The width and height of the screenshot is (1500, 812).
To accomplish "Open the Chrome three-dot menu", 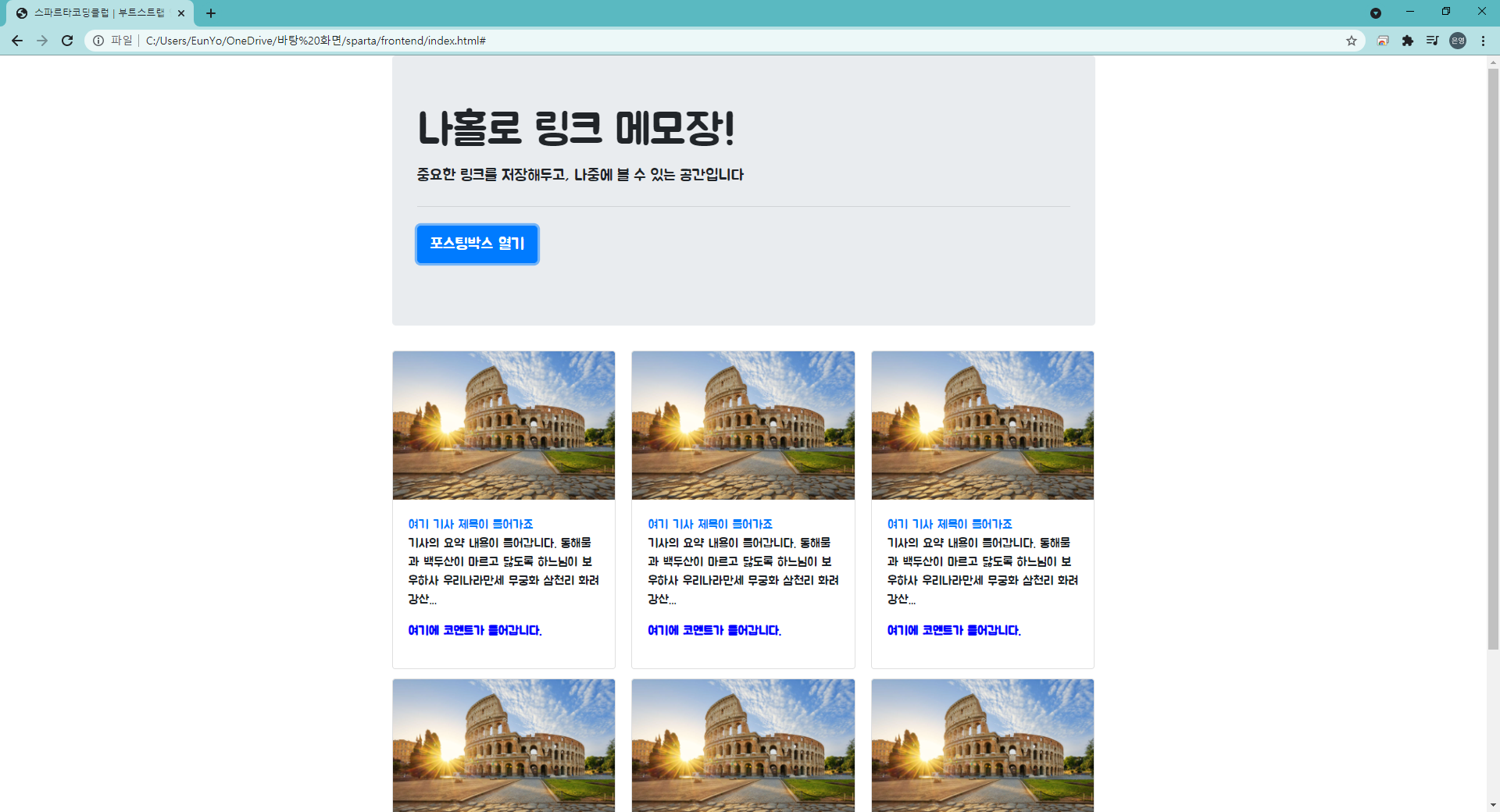I will [1483, 41].
